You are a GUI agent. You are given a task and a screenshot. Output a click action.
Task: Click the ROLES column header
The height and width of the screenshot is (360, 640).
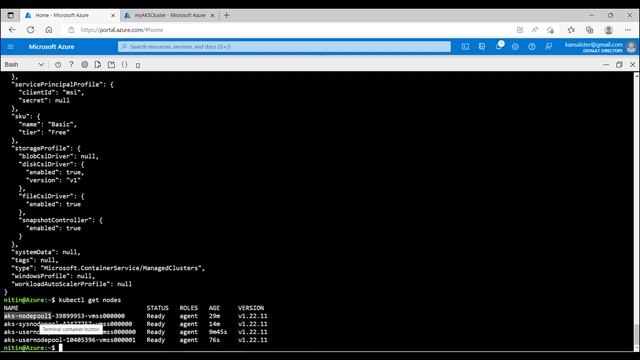(189, 308)
